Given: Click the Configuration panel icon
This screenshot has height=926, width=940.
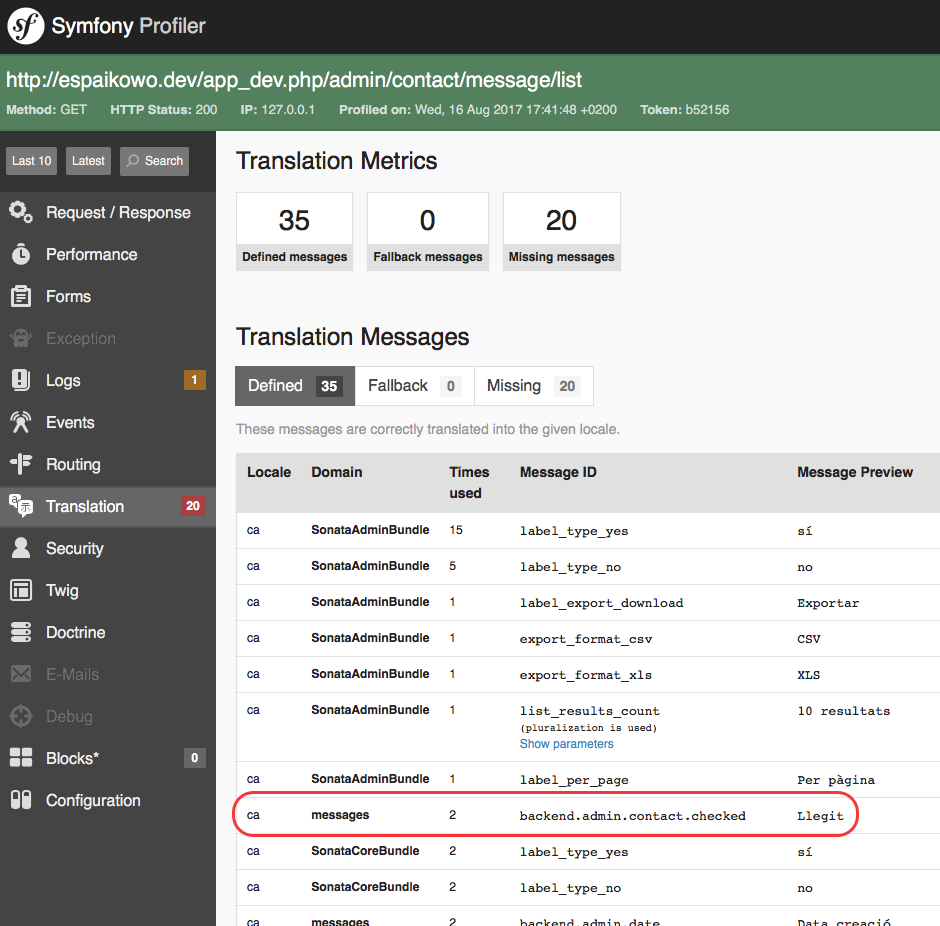Looking at the screenshot, I should click(21, 800).
